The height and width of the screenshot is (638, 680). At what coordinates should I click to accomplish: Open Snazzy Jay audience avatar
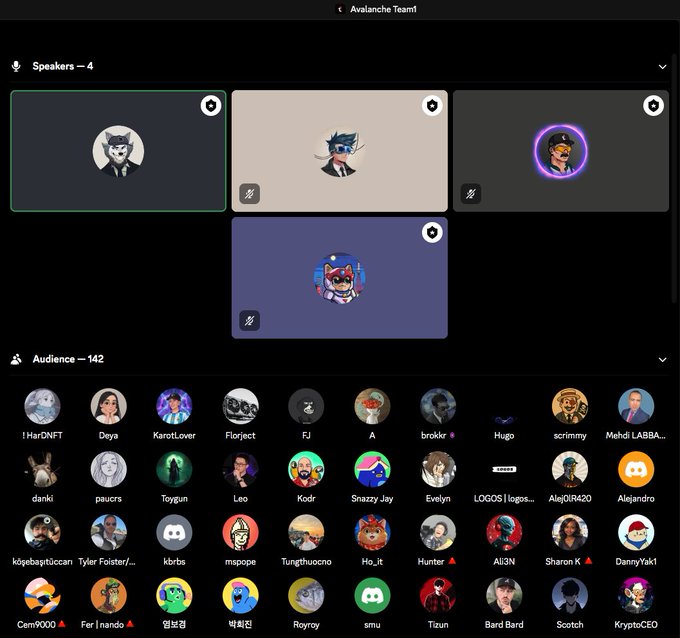coord(372,469)
